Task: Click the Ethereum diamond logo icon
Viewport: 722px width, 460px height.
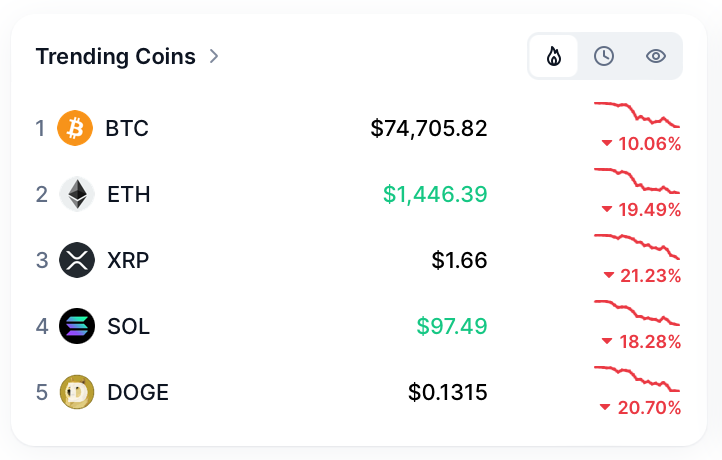Action: 77,194
